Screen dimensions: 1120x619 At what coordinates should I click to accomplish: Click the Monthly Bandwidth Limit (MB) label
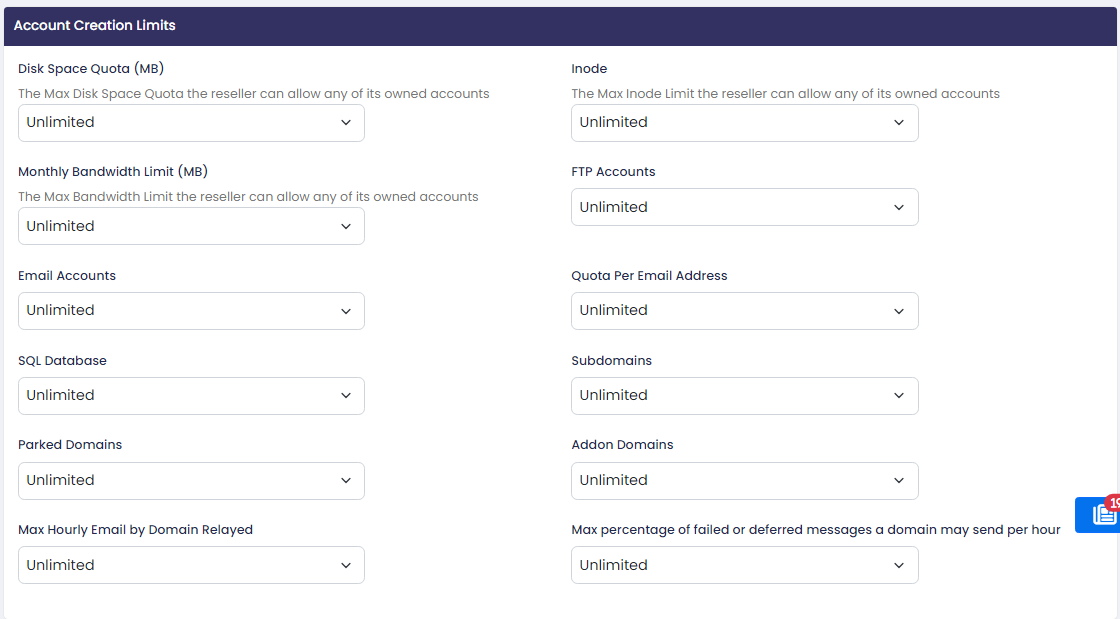113,171
